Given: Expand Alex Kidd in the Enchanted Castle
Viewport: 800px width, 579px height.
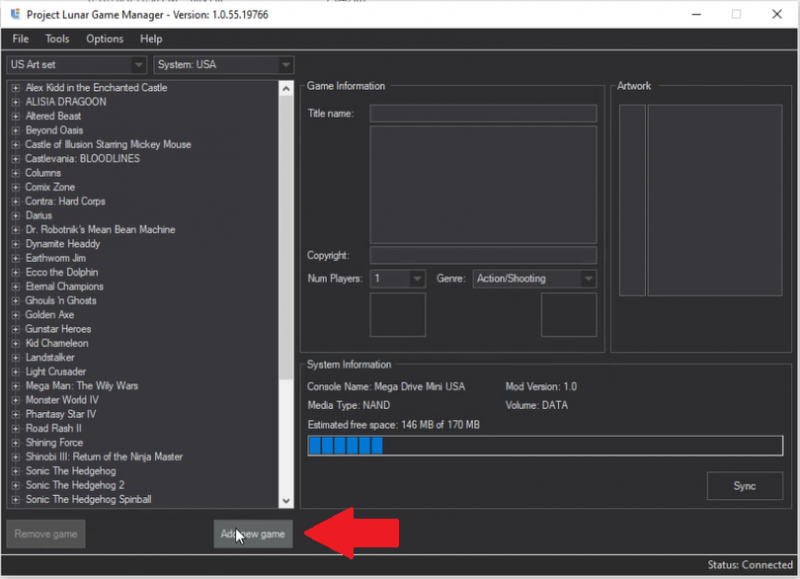Looking at the screenshot, I should 16,88.
